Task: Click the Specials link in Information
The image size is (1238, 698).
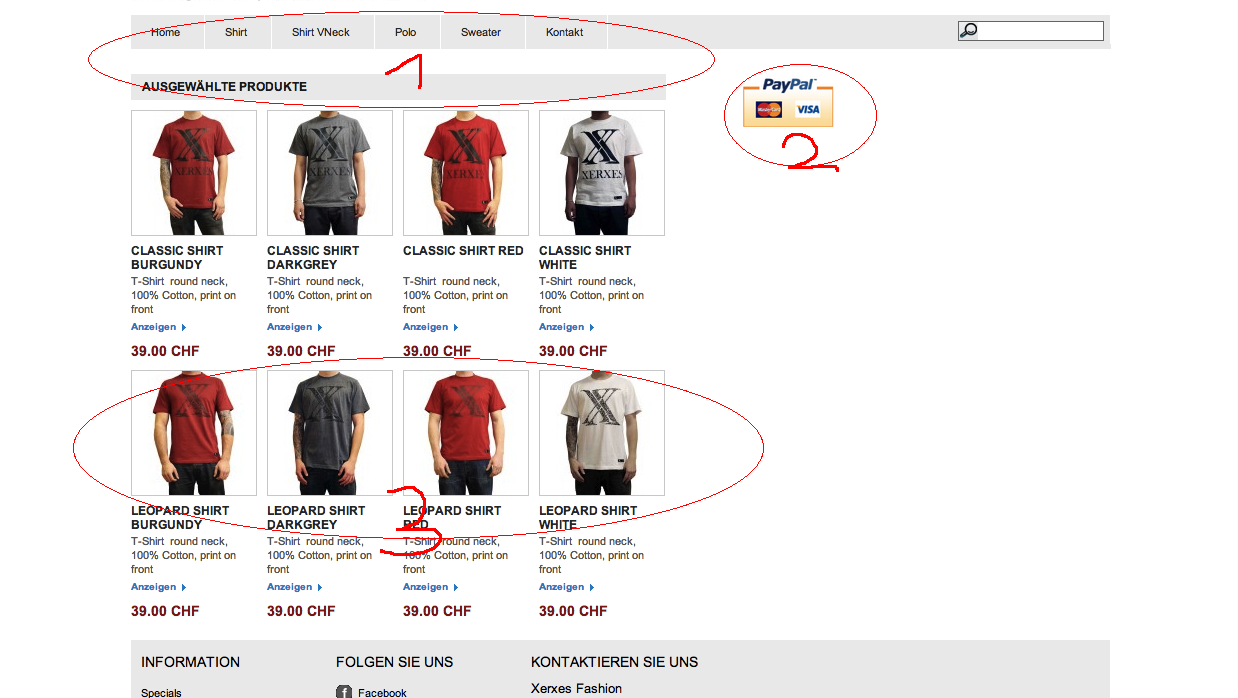Action: (x=161, y=692)
